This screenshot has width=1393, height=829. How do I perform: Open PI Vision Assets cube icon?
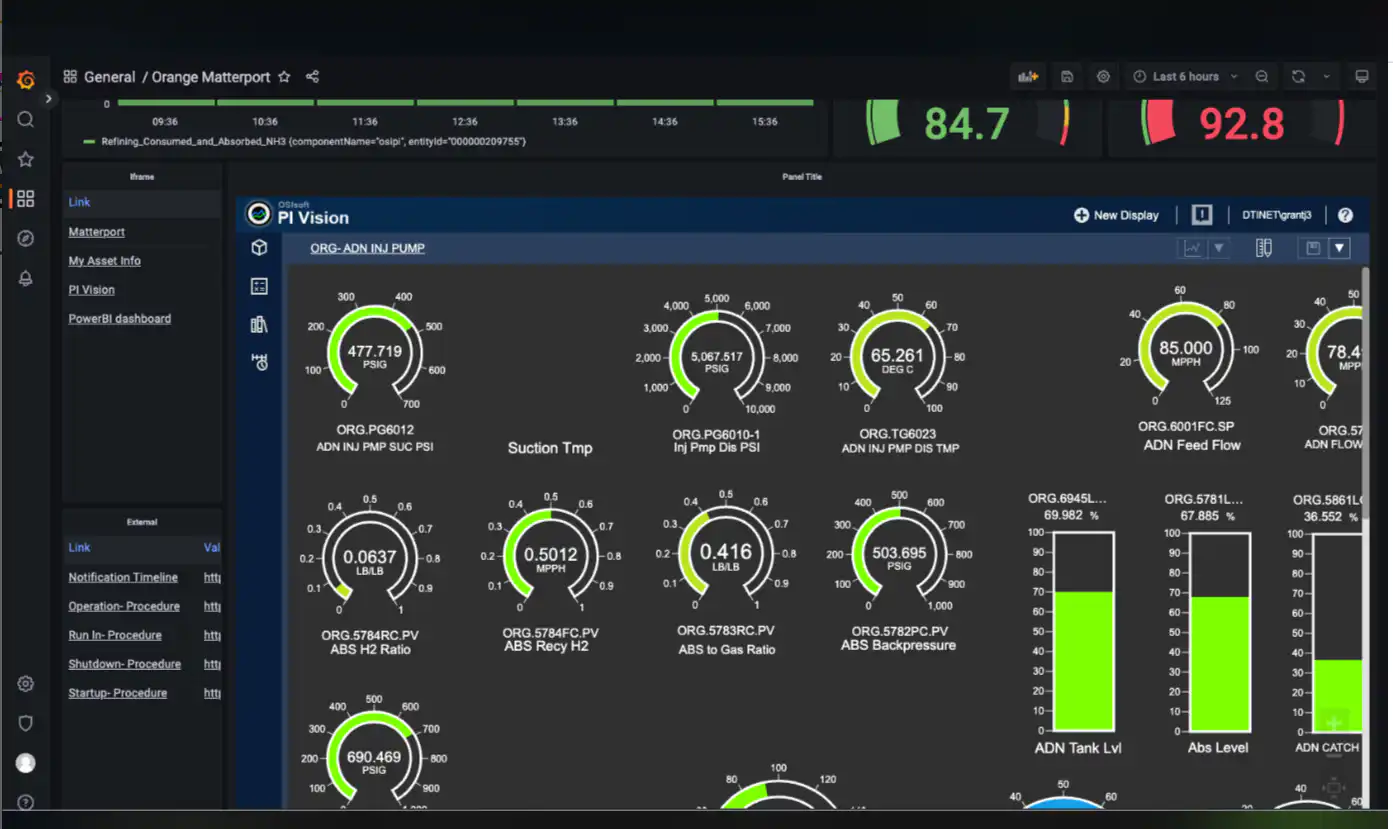[x=259, y=248]
